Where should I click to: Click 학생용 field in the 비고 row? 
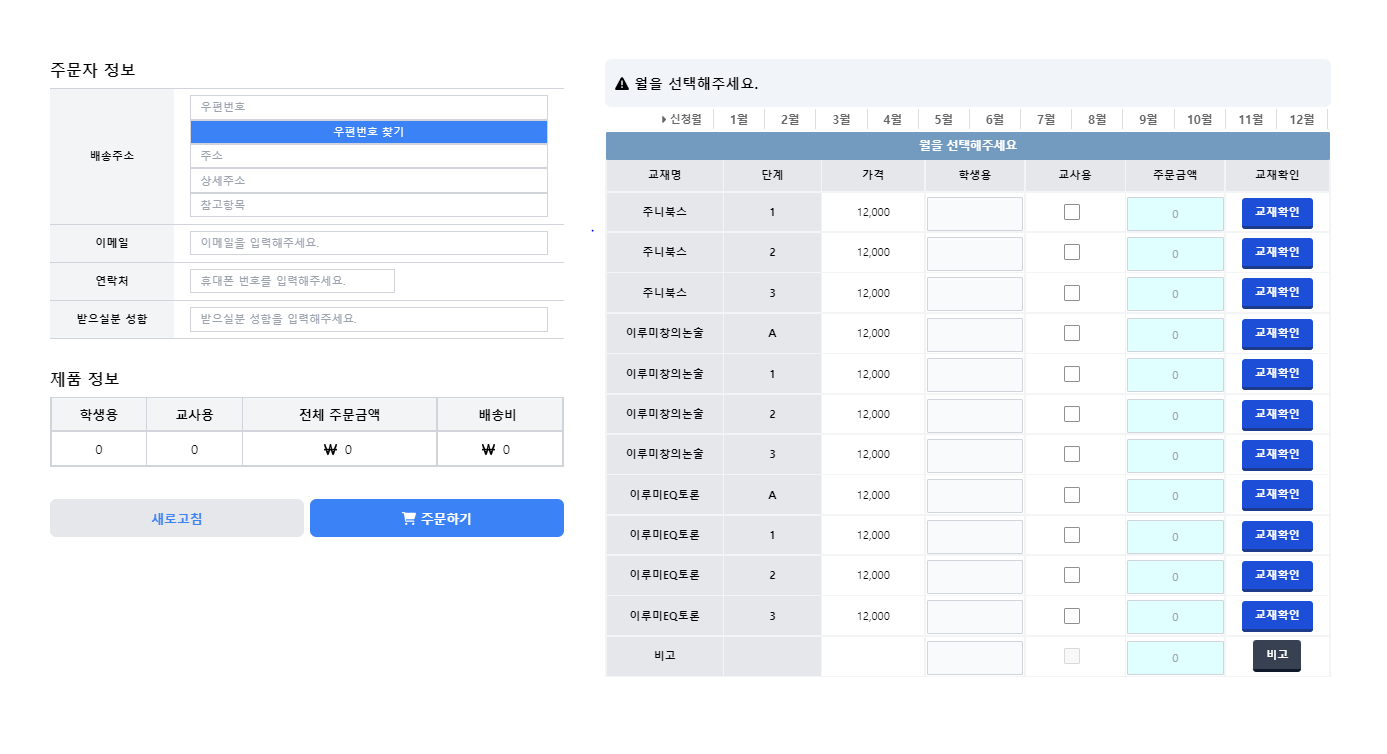974,657
